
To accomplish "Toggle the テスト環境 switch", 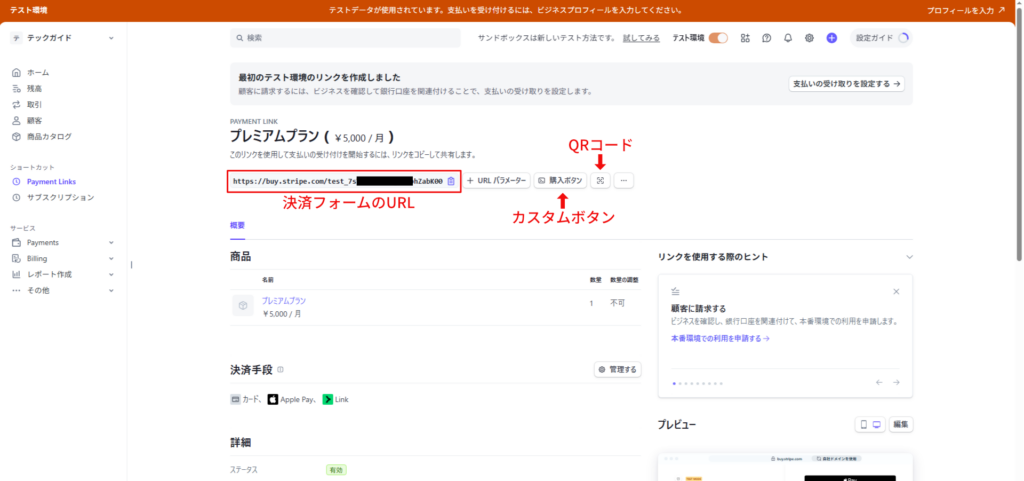I will (718, 38).
